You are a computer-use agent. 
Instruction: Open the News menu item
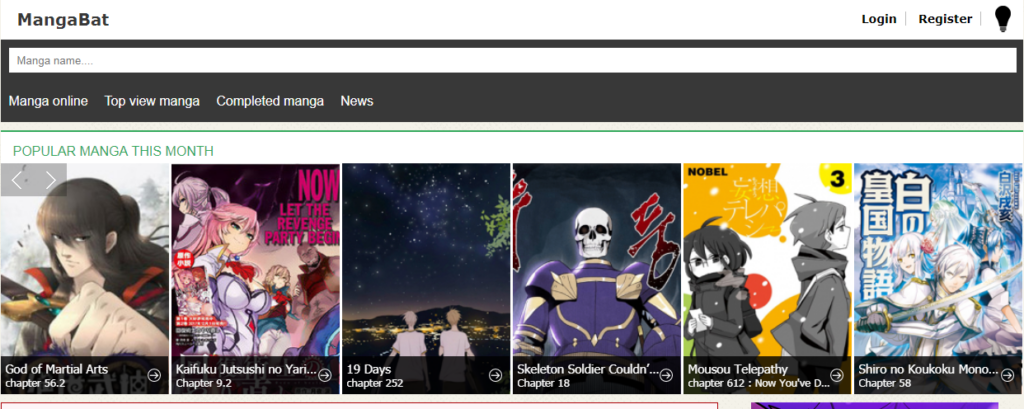coord(357,101)
